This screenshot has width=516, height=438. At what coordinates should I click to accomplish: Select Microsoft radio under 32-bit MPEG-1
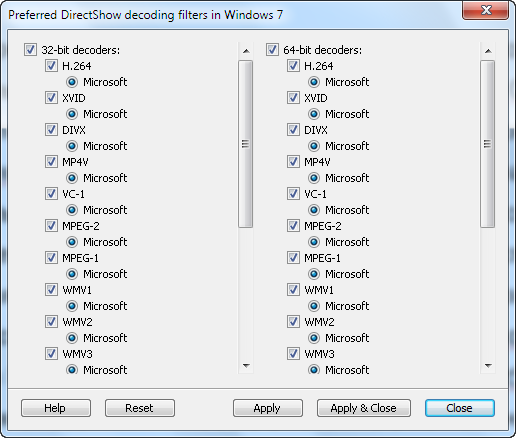click(x=72, y=274)
